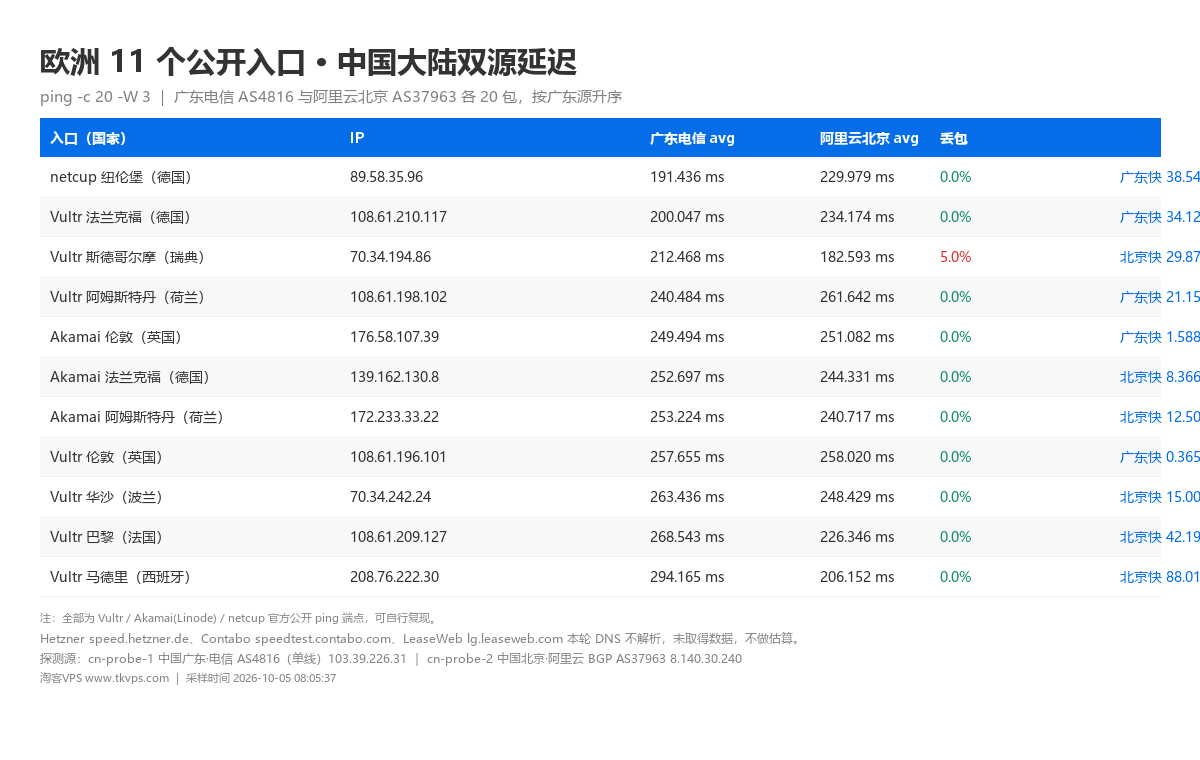
Task: Select the netcup 纽伦堡（德国） row name
Action: coord(120,177)
